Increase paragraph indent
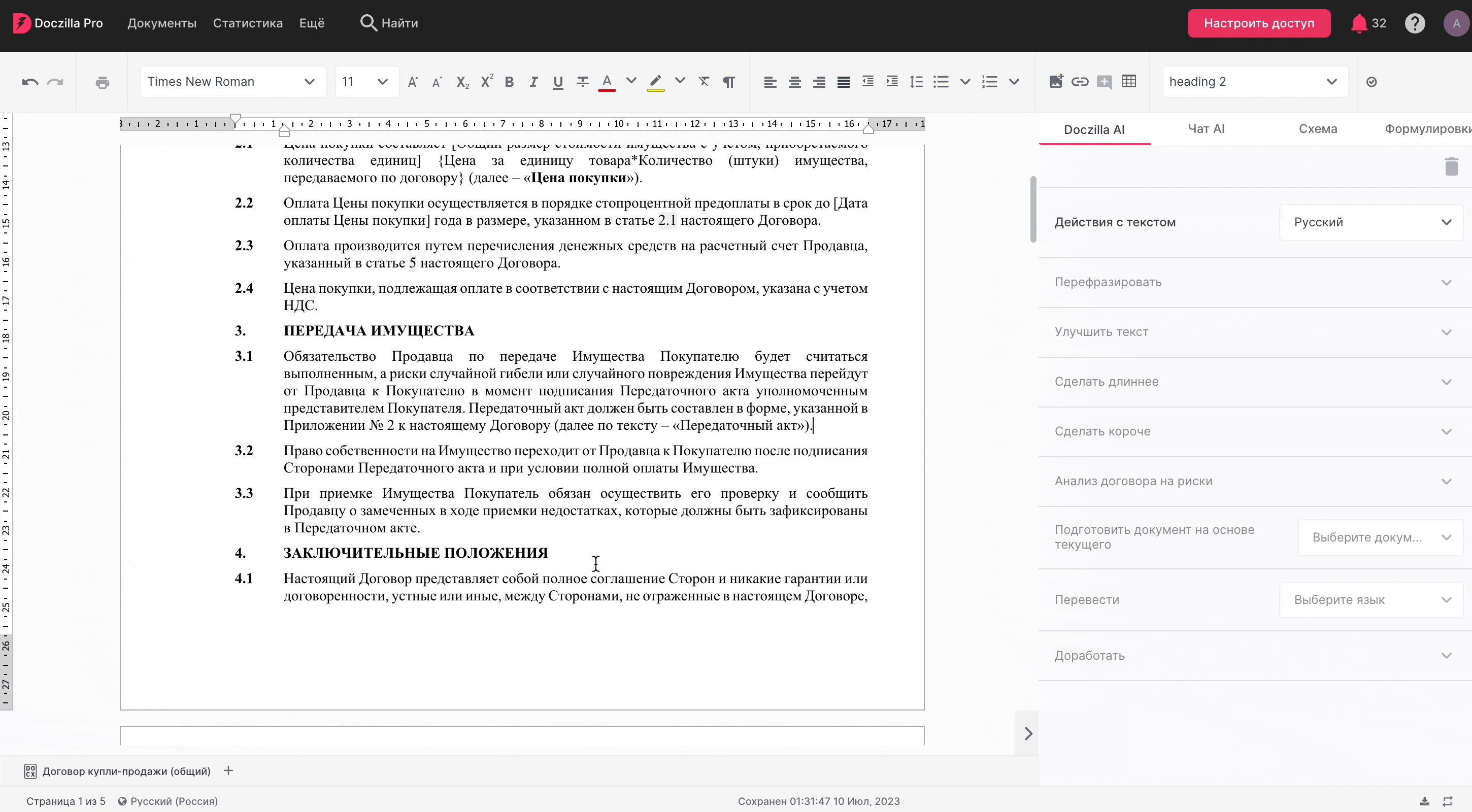This screenshot has height=812, width=1472. click(892, 81)
